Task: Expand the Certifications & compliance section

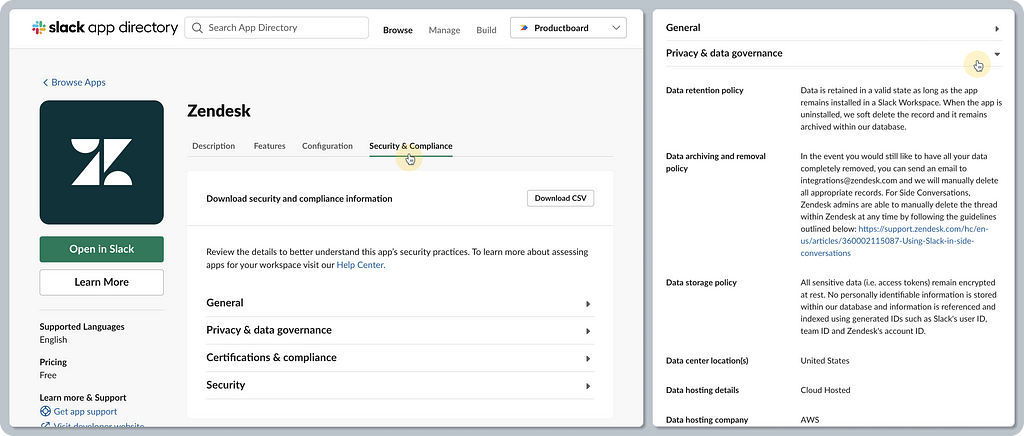Action: pos(399,358)
